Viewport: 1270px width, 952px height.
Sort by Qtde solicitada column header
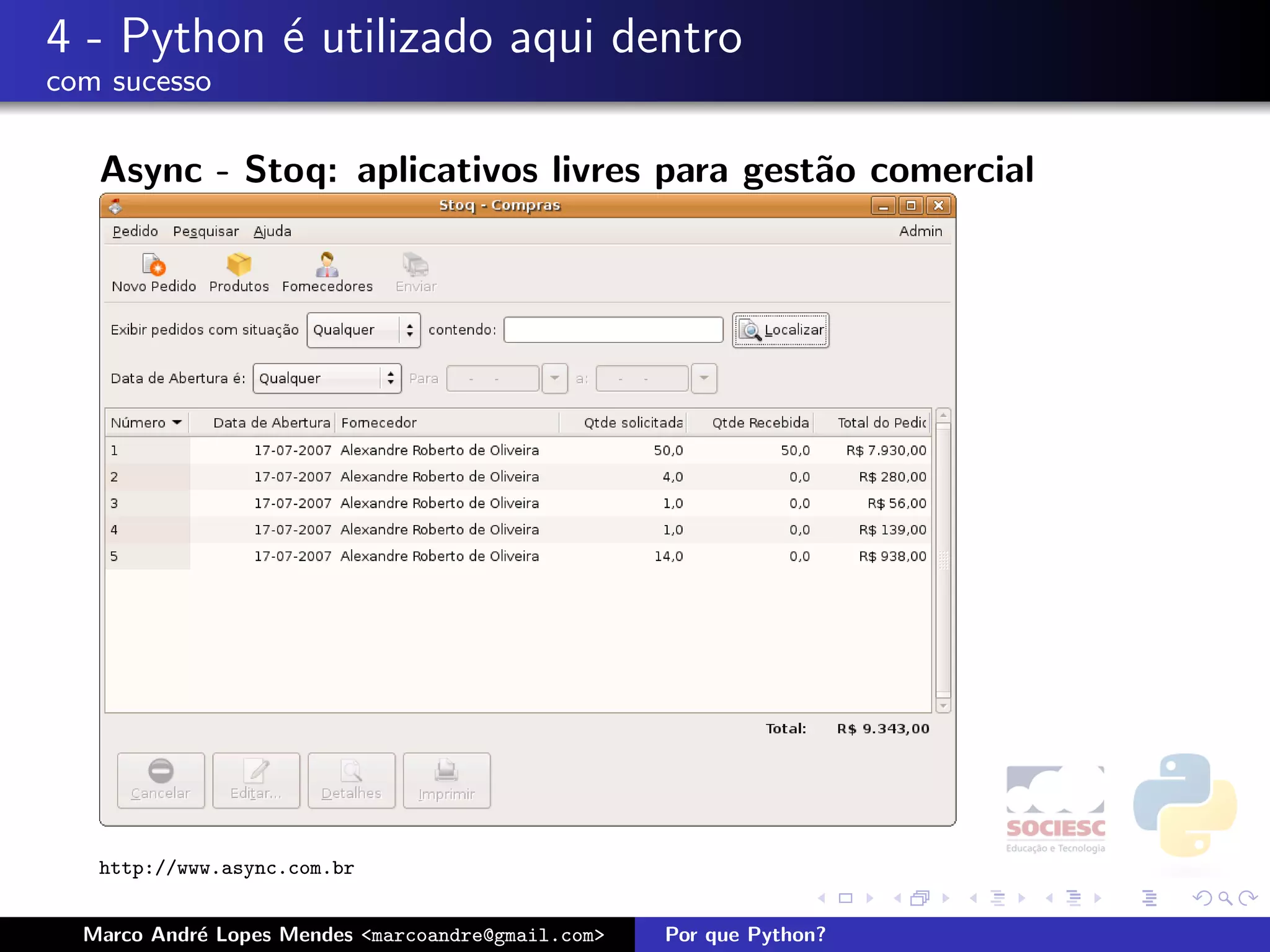coord(623,423)
